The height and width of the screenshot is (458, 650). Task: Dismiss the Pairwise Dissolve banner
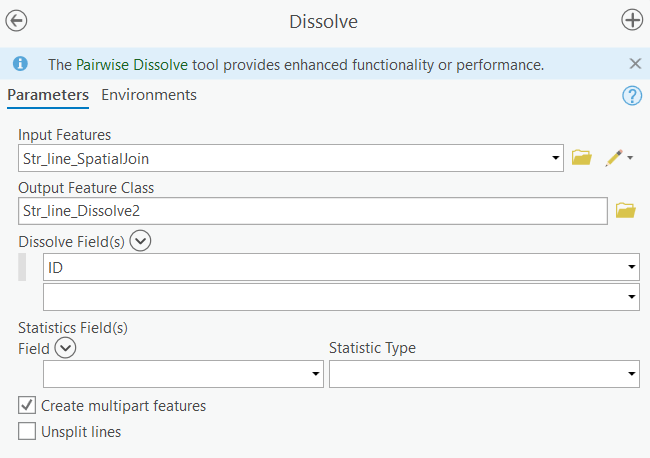(x=635, y=64)
